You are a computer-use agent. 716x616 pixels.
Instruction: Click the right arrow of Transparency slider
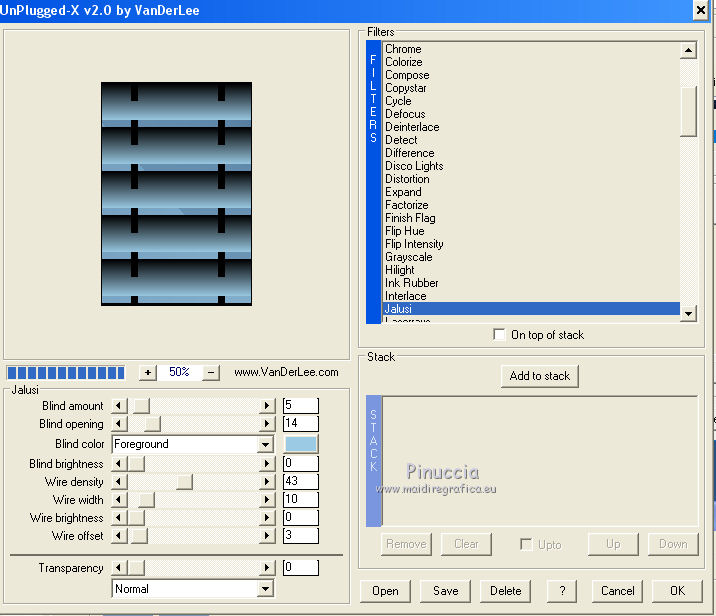(267, 568)
